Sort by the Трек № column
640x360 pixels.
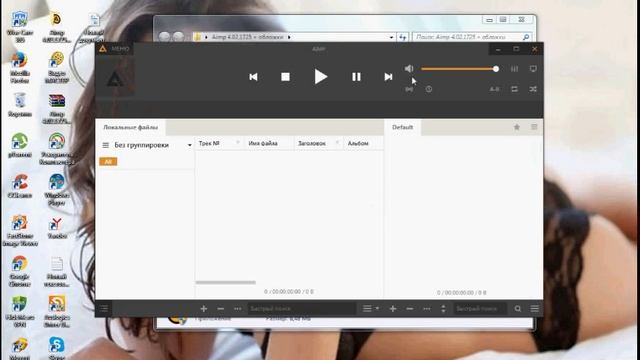tap(209, 143)
